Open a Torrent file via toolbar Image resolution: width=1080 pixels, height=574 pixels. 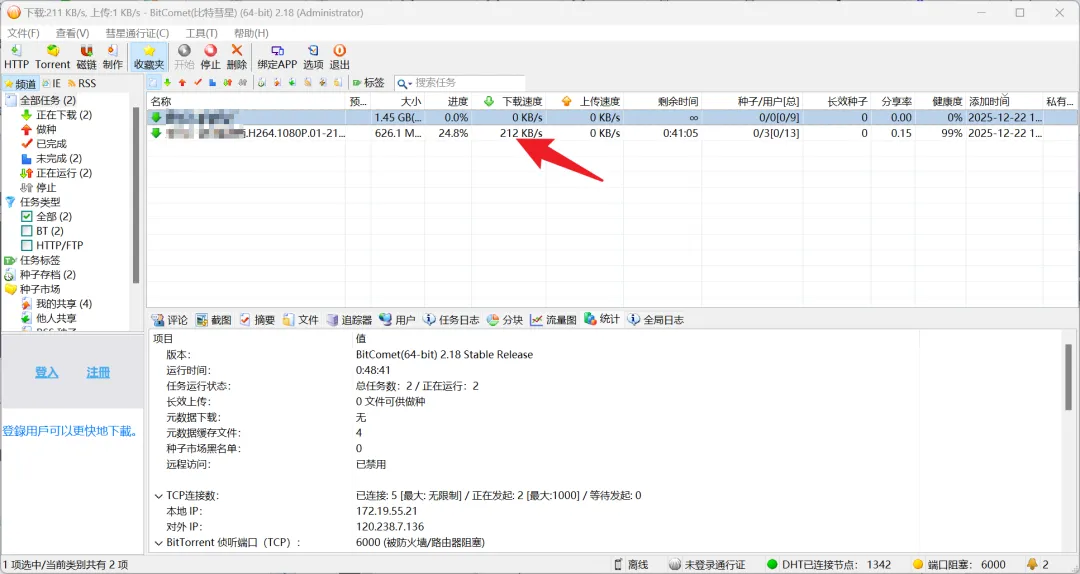tap(52, 57)
